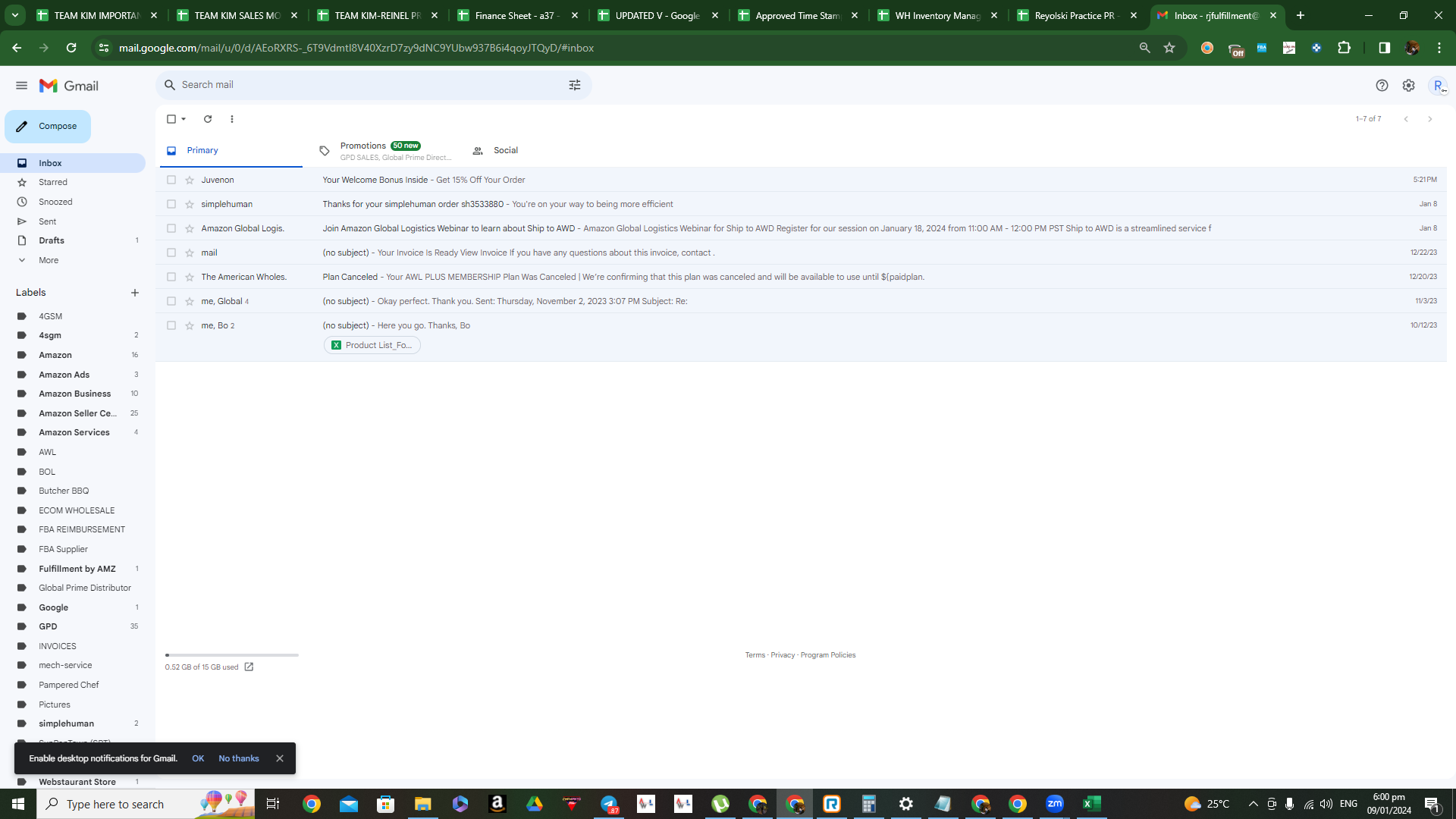
Task: Open a new browser tab
Action: point(1301,15)
